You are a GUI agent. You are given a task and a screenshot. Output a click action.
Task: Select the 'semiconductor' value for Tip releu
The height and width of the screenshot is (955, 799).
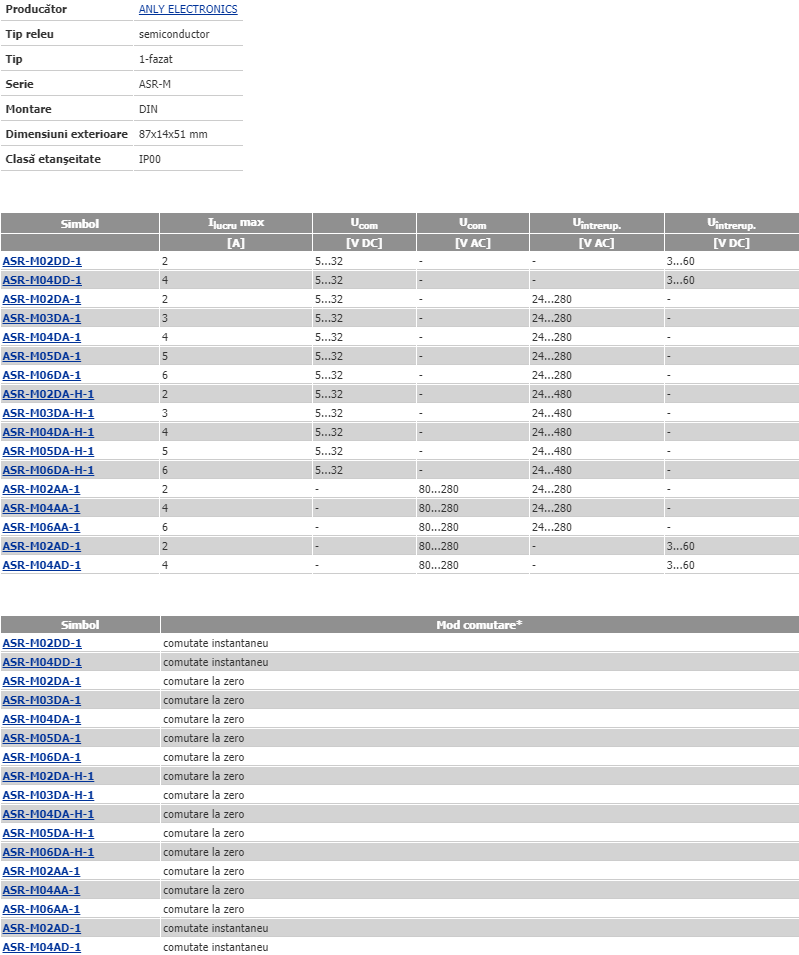(x=174, y=34)
